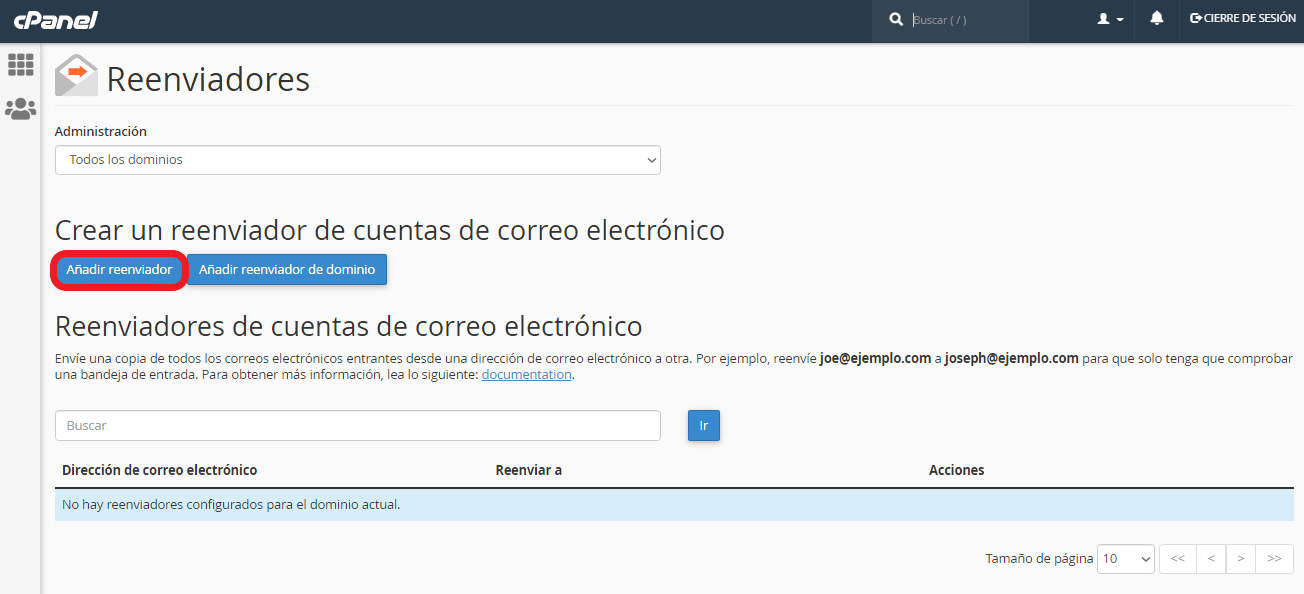Go to previous page of results
The height and width of the screenshot is (594, 1304).
coord(1210,559)
